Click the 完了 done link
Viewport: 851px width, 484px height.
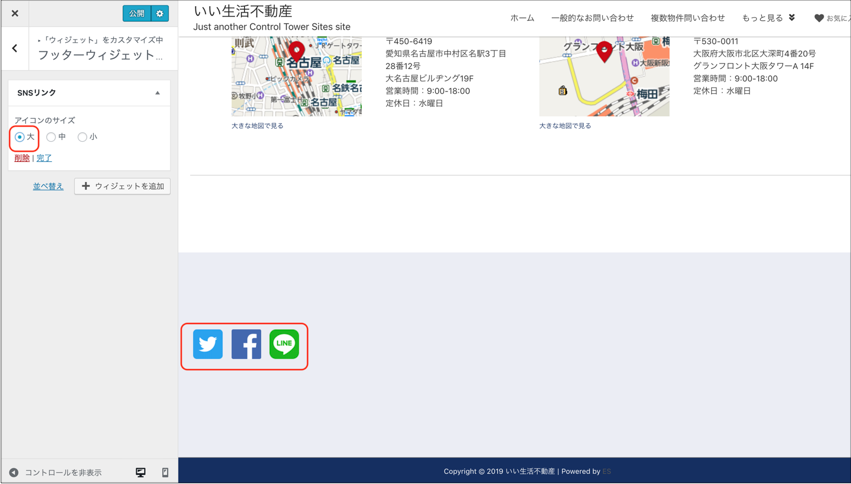click(44, 158)
